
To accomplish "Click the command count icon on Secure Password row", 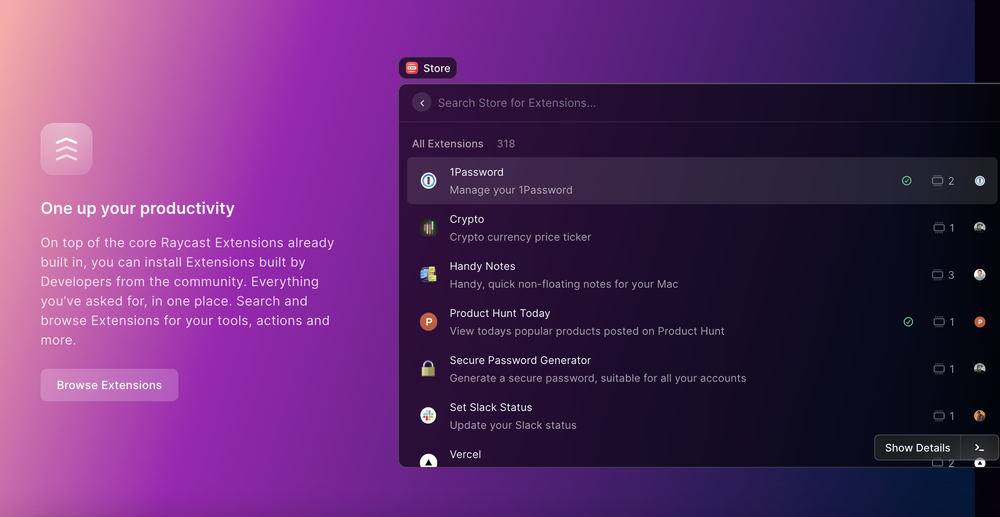I will [939, 369].
